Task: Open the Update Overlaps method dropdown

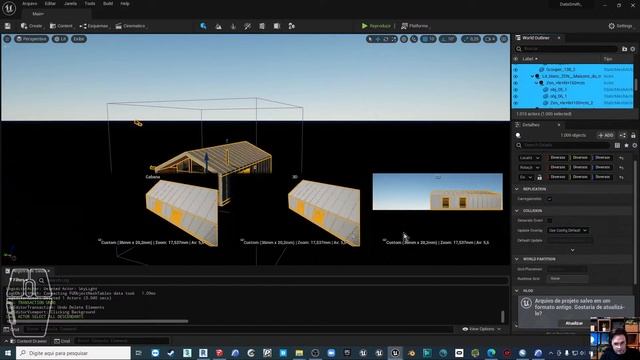Action: 568,231
